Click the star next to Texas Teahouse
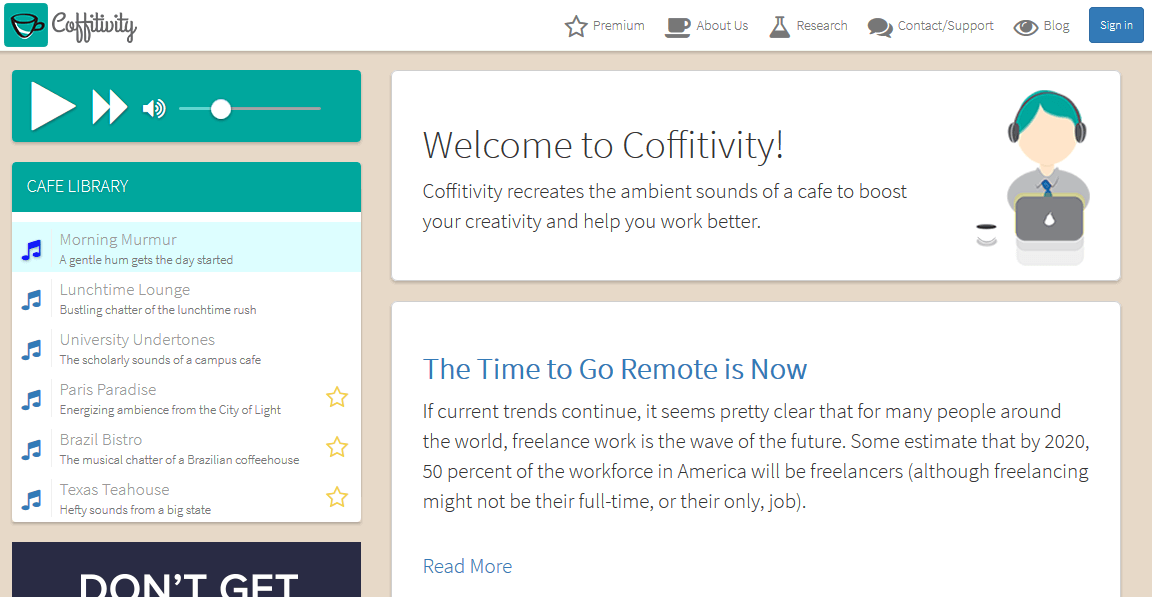The width and height of the screenshot is (1152, 597). tap(337, 497)
